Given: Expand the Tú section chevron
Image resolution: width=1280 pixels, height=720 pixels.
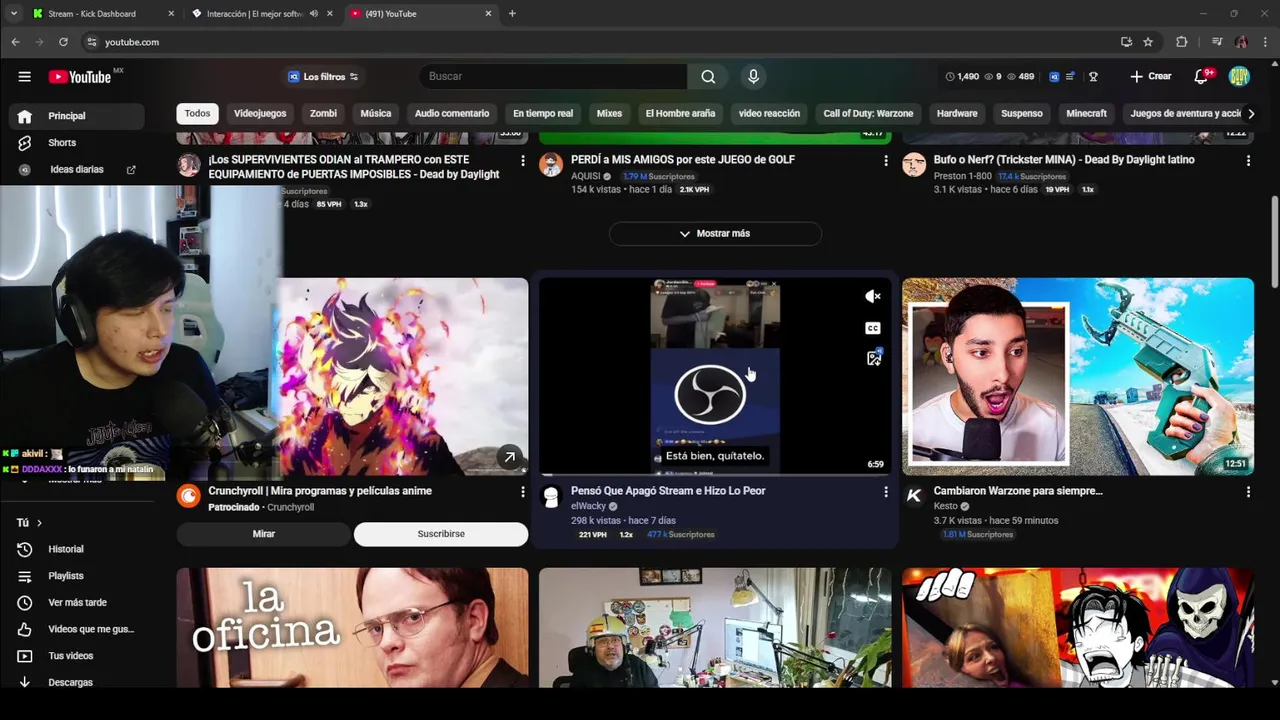Looking at the screenshot, I should 39,523.
